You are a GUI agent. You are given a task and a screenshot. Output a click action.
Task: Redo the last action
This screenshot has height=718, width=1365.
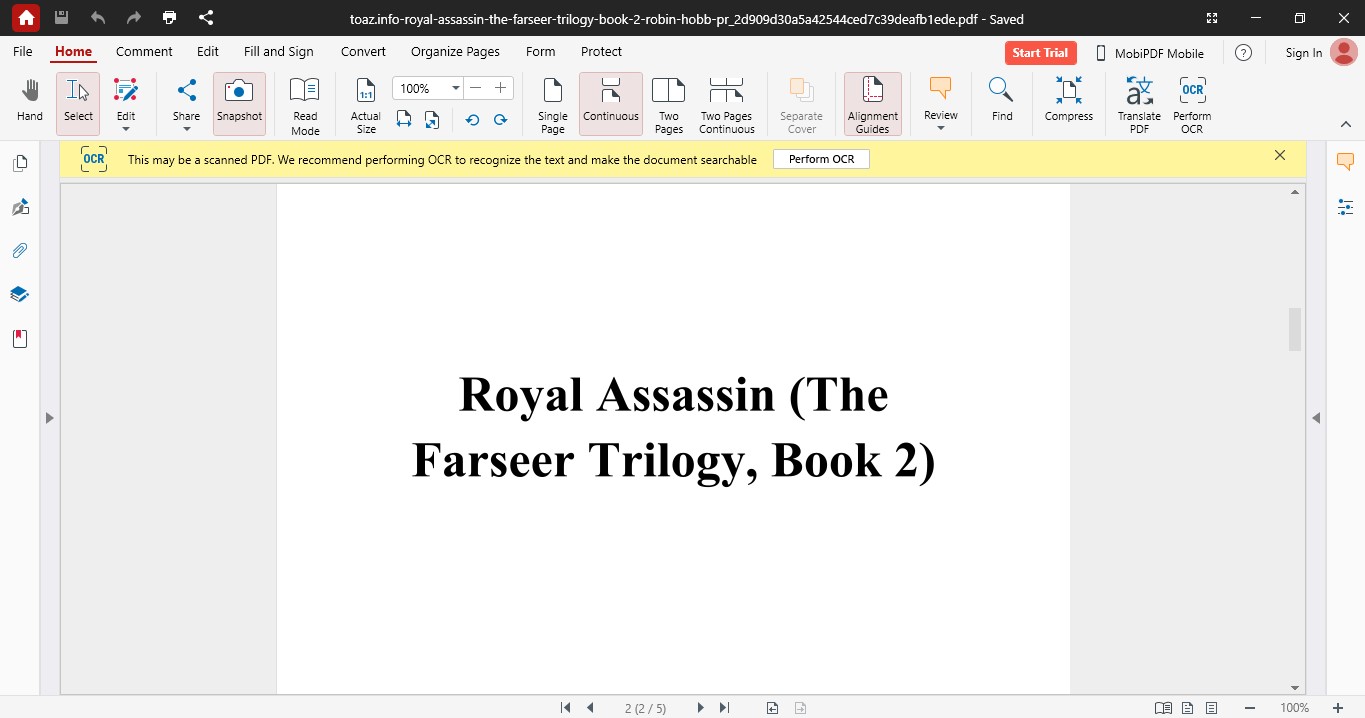pyautogui.click(x=134, y=18)
